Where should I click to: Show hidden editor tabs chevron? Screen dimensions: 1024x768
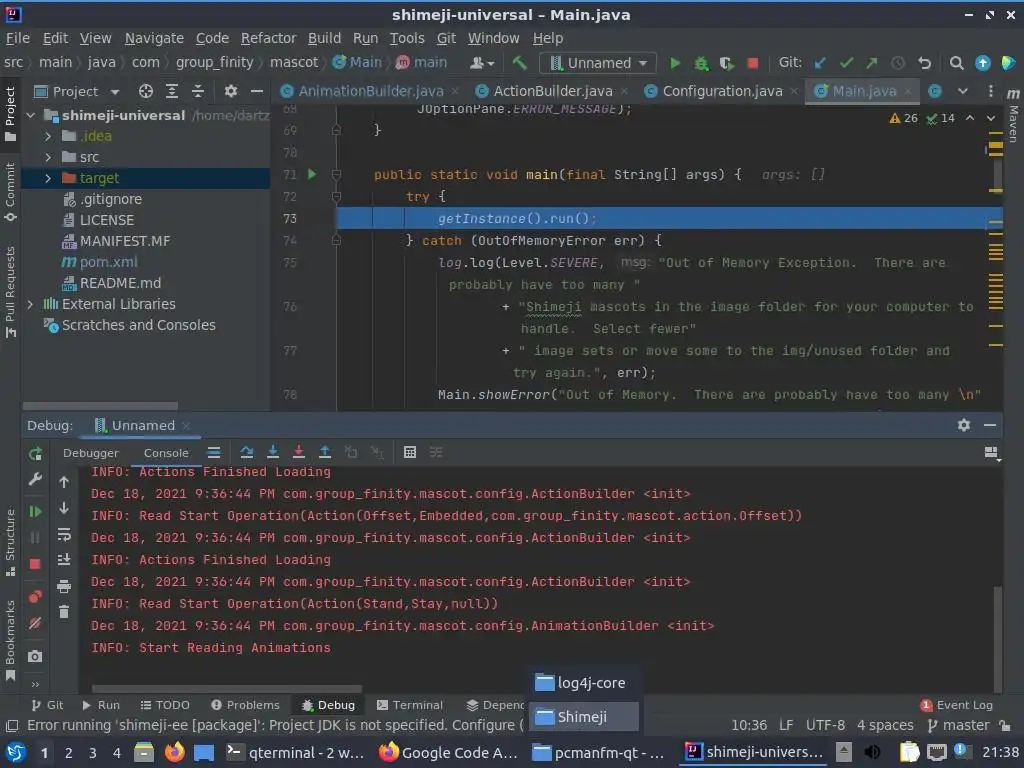[x=963, y=91]
